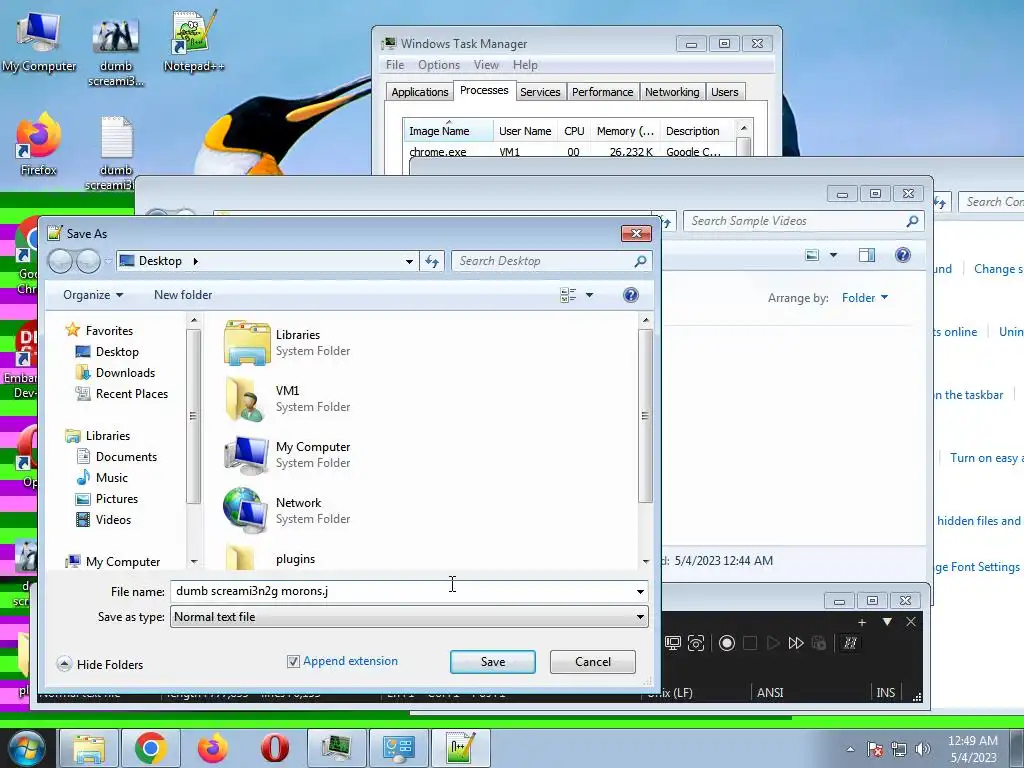Click the search magnifier in Search Desktop box
This screenshot has height=768, width=1024.
(640, 261)
